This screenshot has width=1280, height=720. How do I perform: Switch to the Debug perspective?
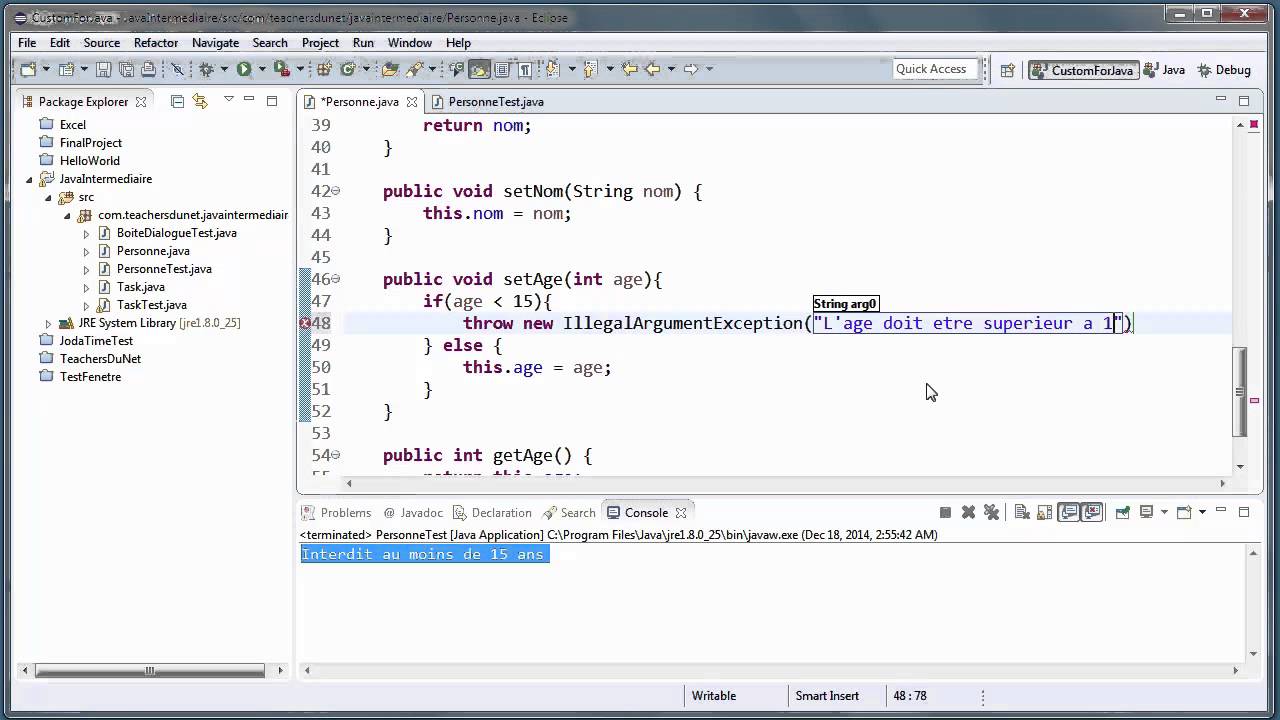(1224, 70)
